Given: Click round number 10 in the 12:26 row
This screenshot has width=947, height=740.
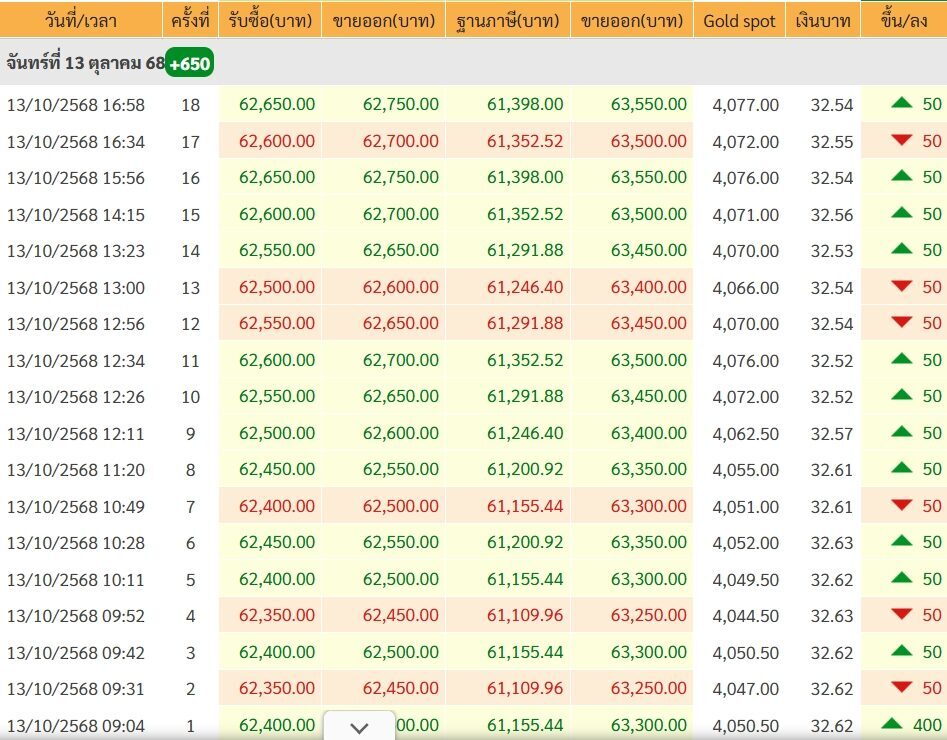Looking at the screenshot, I should pos(190,397).
